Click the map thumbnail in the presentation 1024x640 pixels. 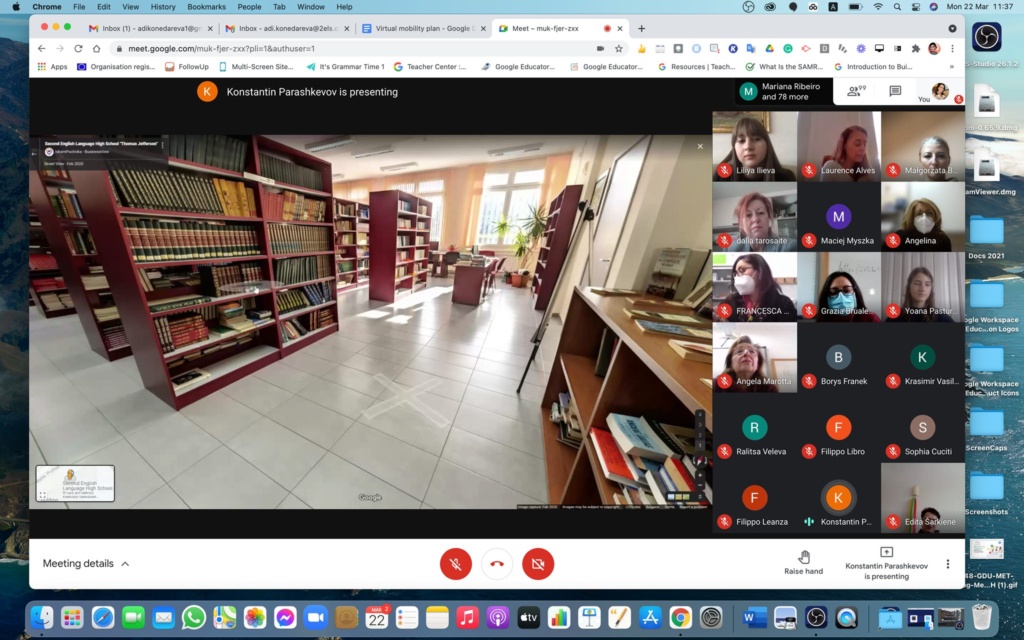pos(75,483)
